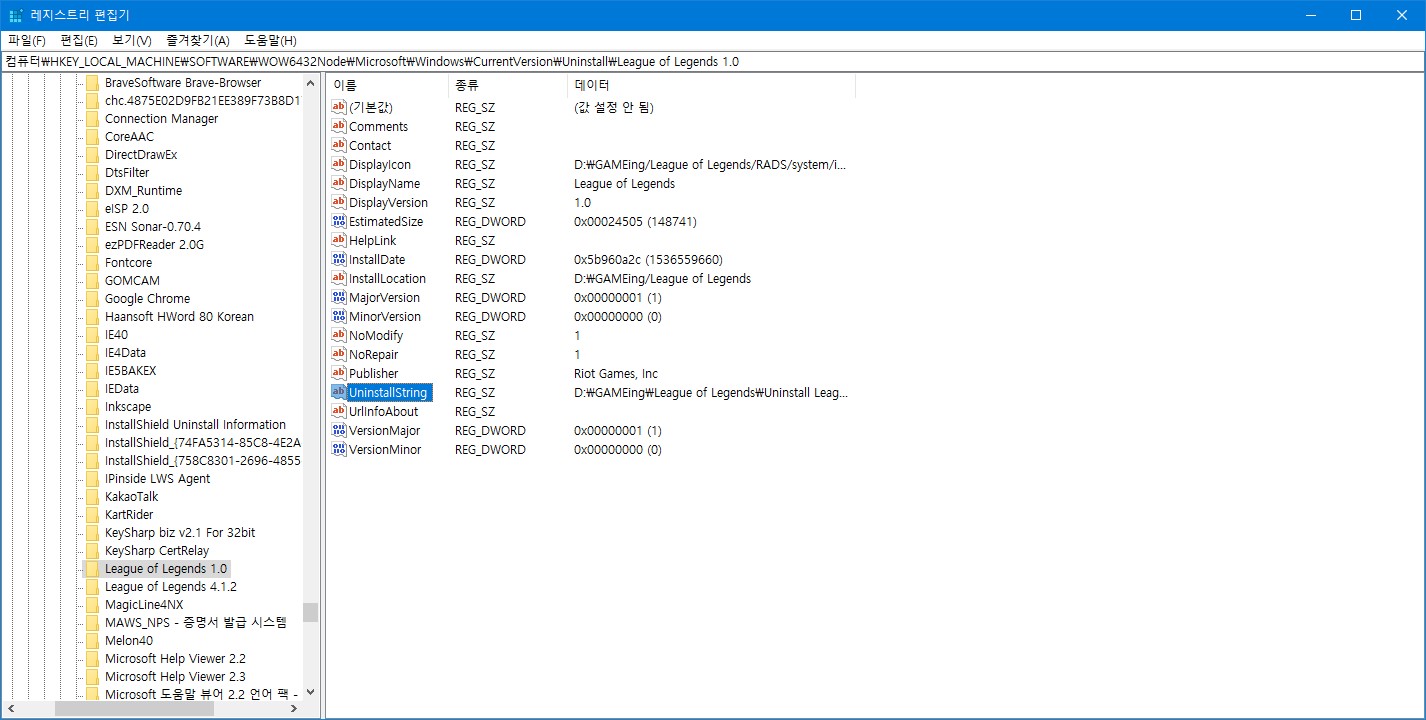Click the tree scroll-down arrow
The width and height of the screenshot is (1426, 720).
pyautogui.click(x=310, y=691)
